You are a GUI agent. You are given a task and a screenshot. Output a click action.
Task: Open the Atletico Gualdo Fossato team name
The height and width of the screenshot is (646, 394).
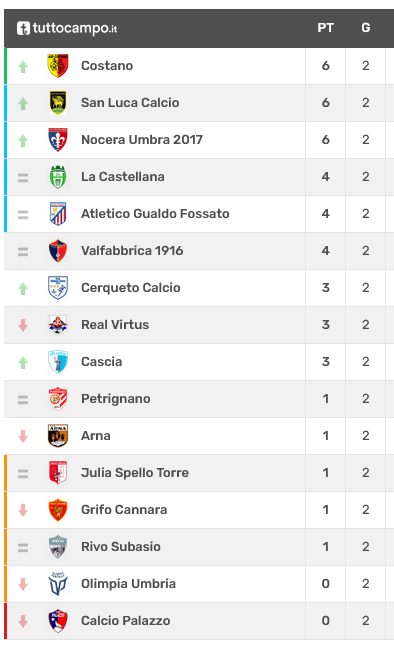tap(155, 213)
